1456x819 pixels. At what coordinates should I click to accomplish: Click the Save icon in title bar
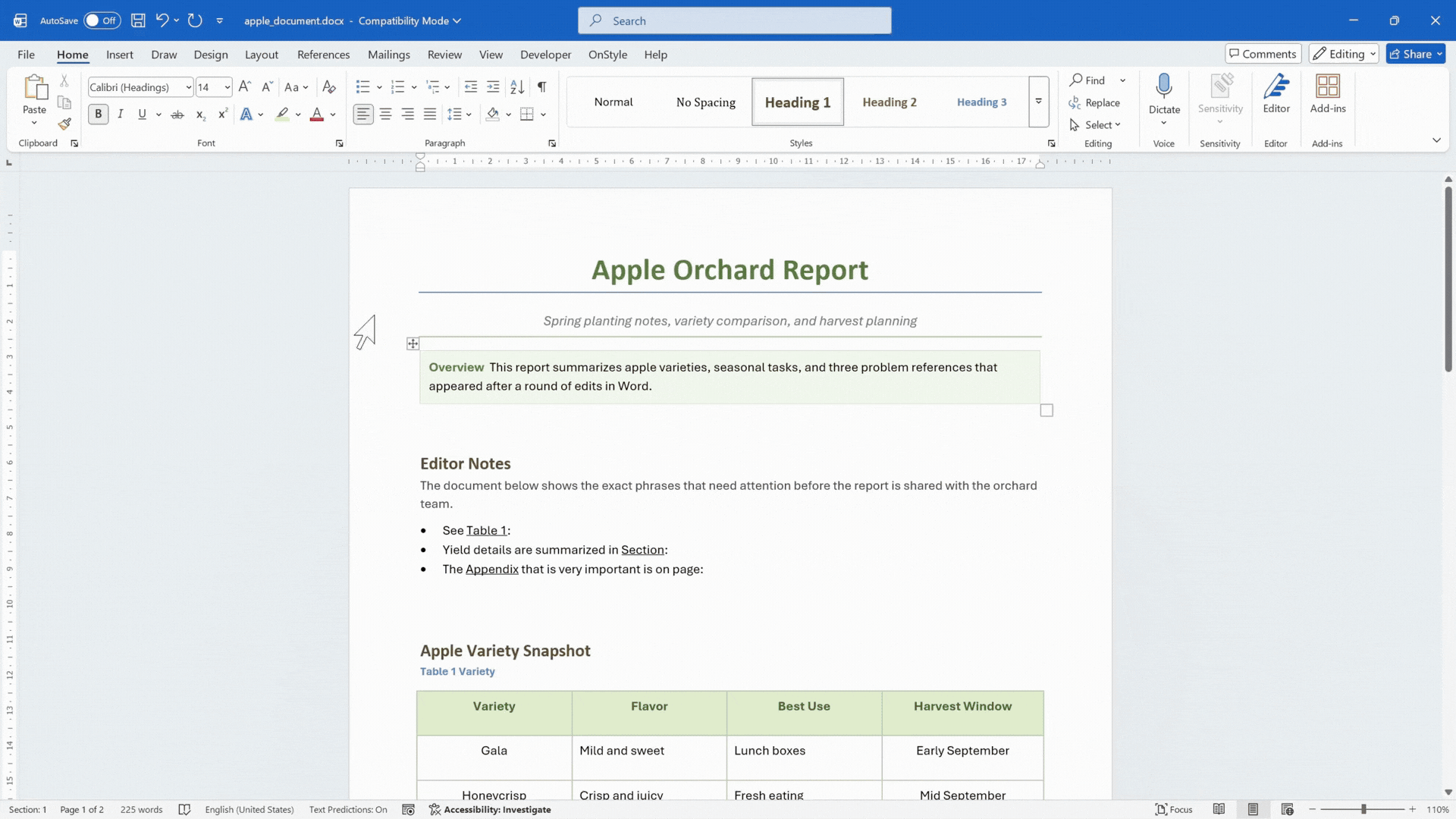[x=138, y=20]
